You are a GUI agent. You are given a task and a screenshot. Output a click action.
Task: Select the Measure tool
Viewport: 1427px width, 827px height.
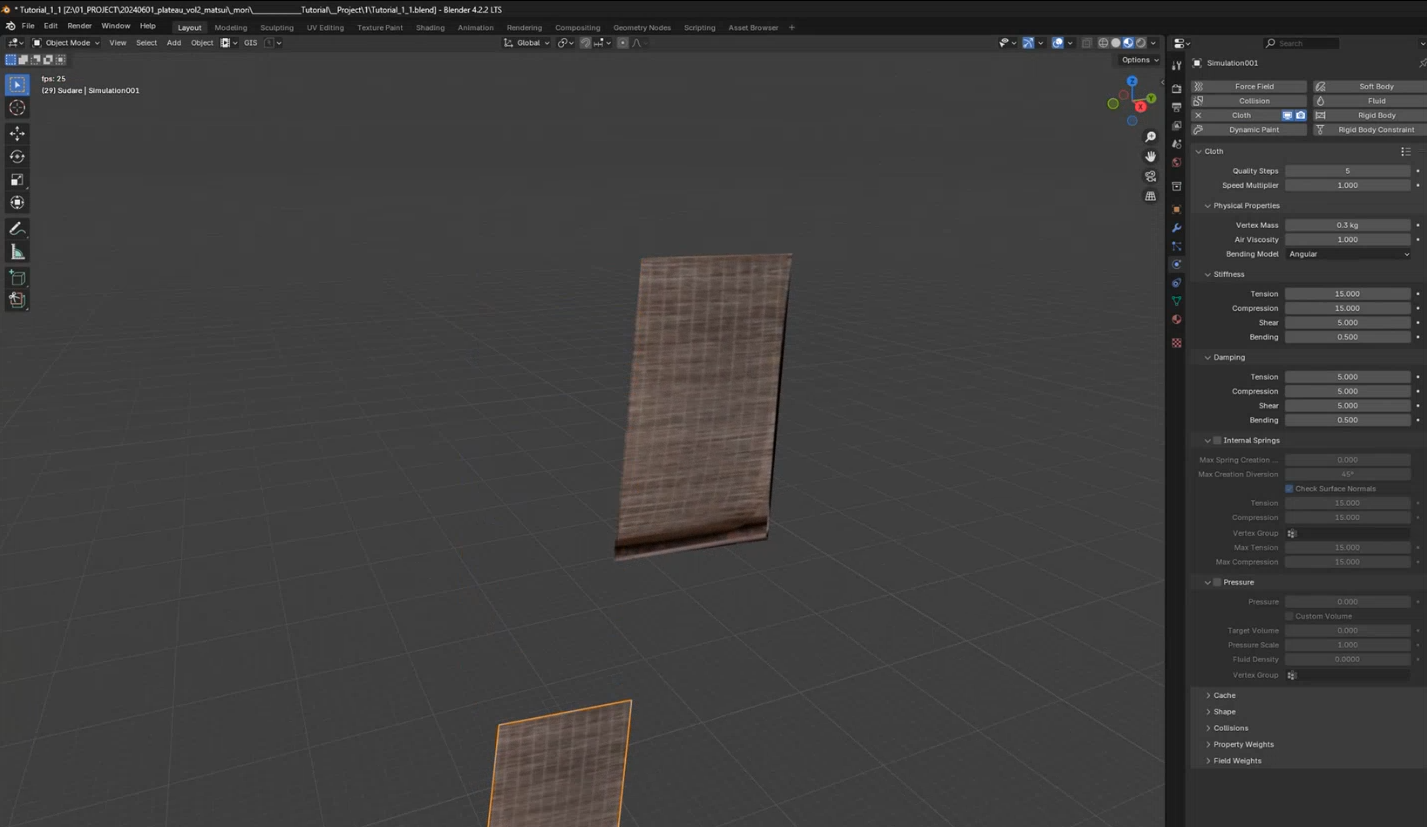point(17,252)
